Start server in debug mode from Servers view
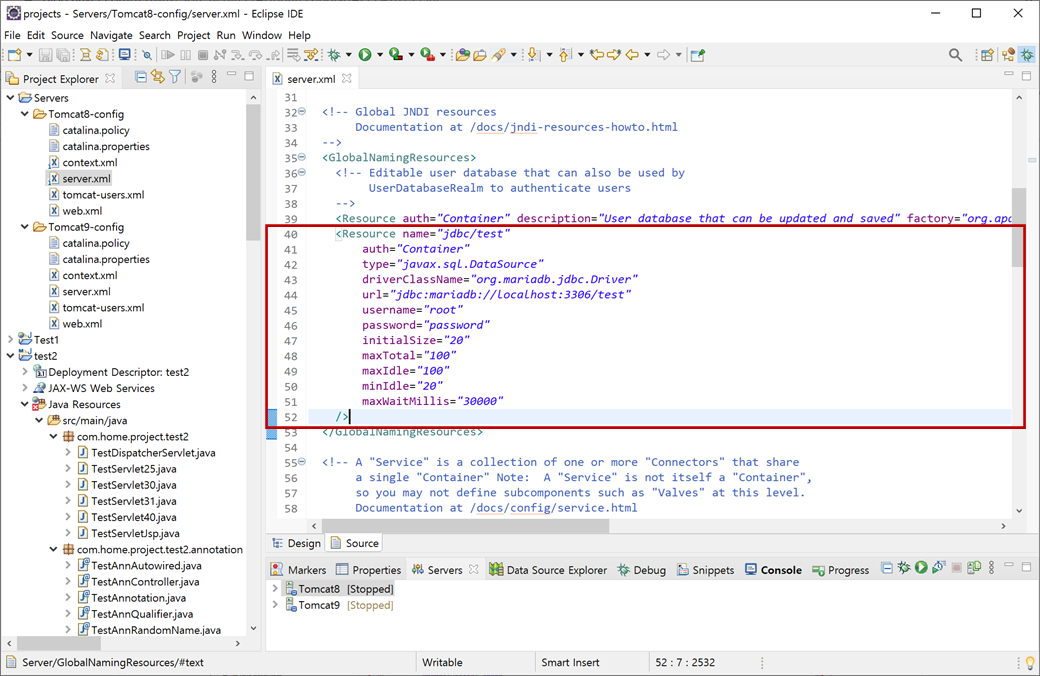Image resolution: width=1040 pixels, height=676 pixels. point(904,568)
